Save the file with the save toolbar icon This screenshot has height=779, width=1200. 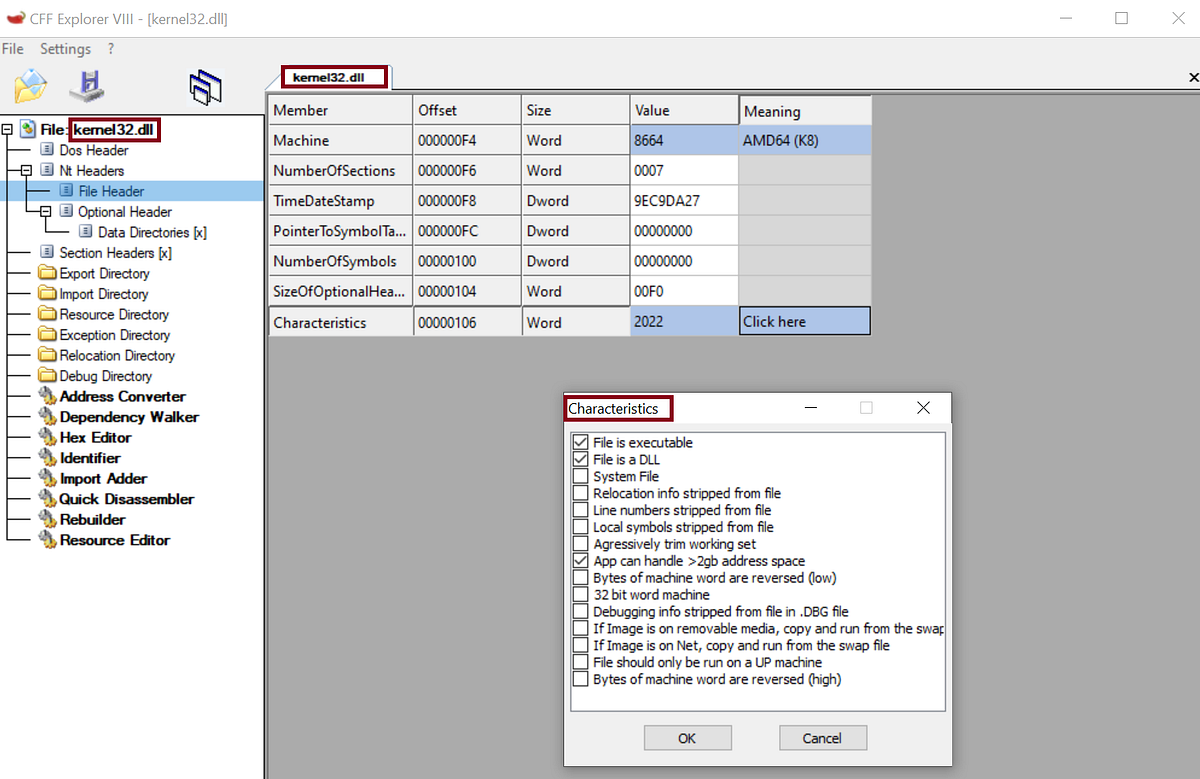click(x=87, y=87)
